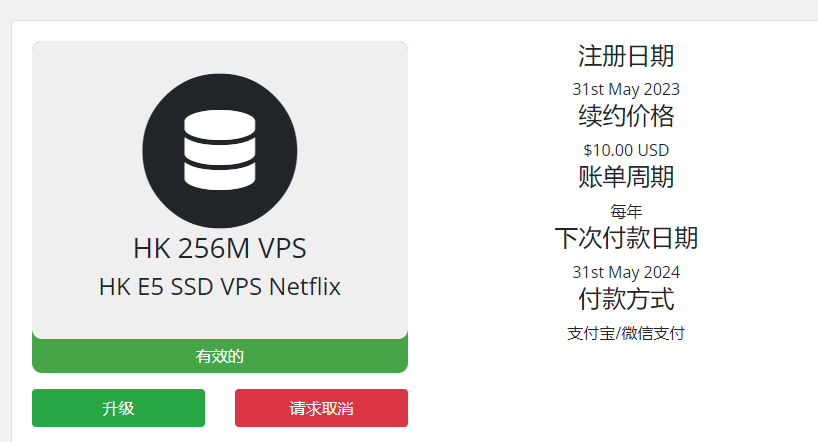This screenshot has width=818, height=442.
Task: Select the HK 256M VPS product title
Action: pos(220,248)
